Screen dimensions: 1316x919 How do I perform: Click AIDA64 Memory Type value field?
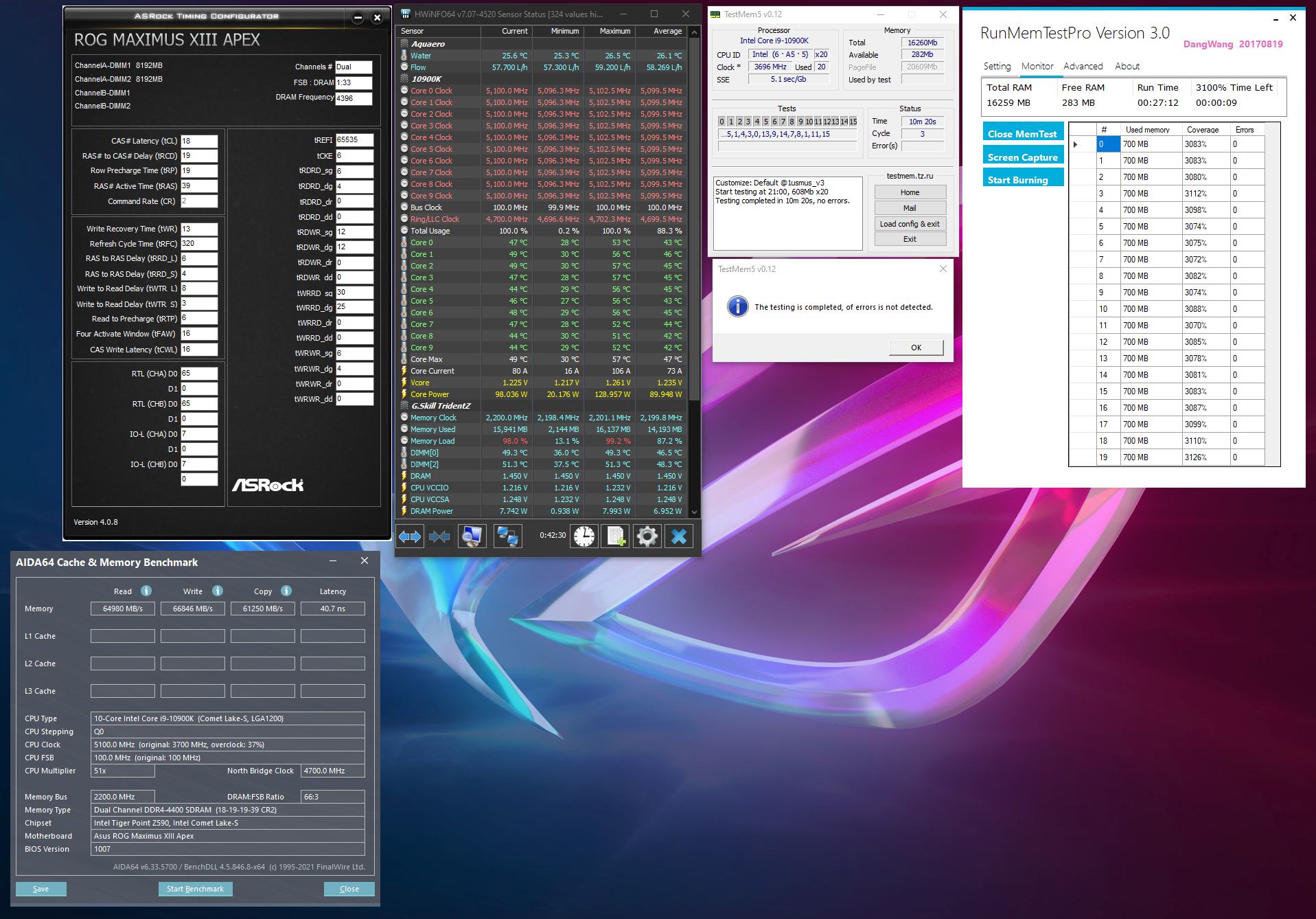click(228, 810)
